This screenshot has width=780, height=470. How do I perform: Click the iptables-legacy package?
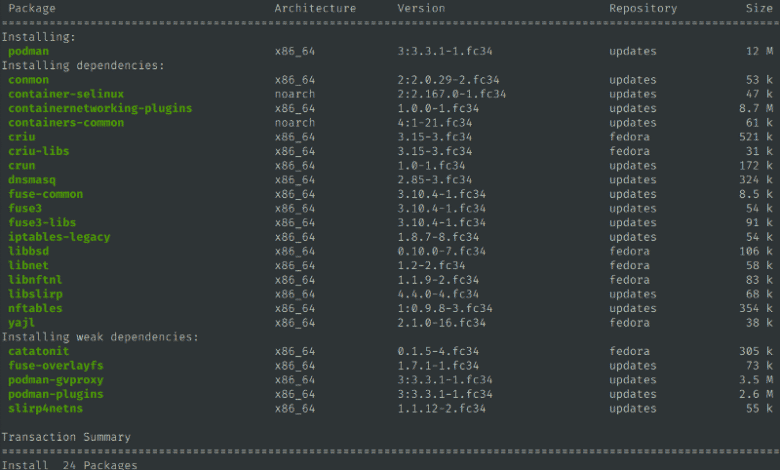tap(59, 237)
